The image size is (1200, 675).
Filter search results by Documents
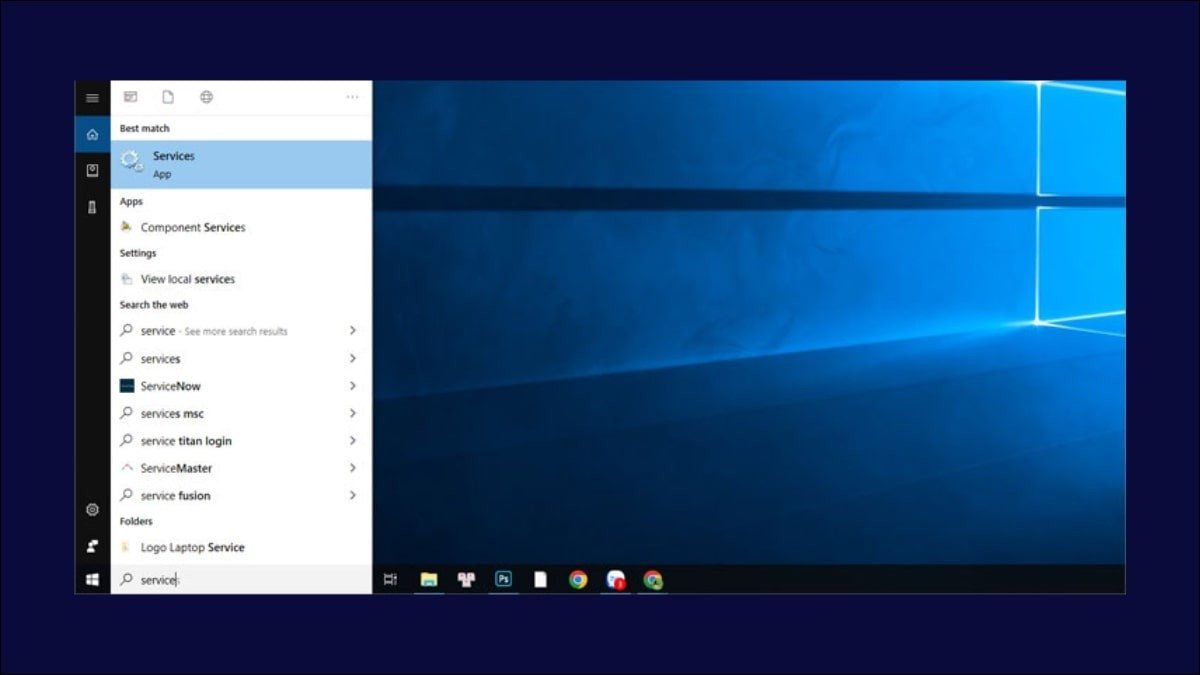coord(168,97)
